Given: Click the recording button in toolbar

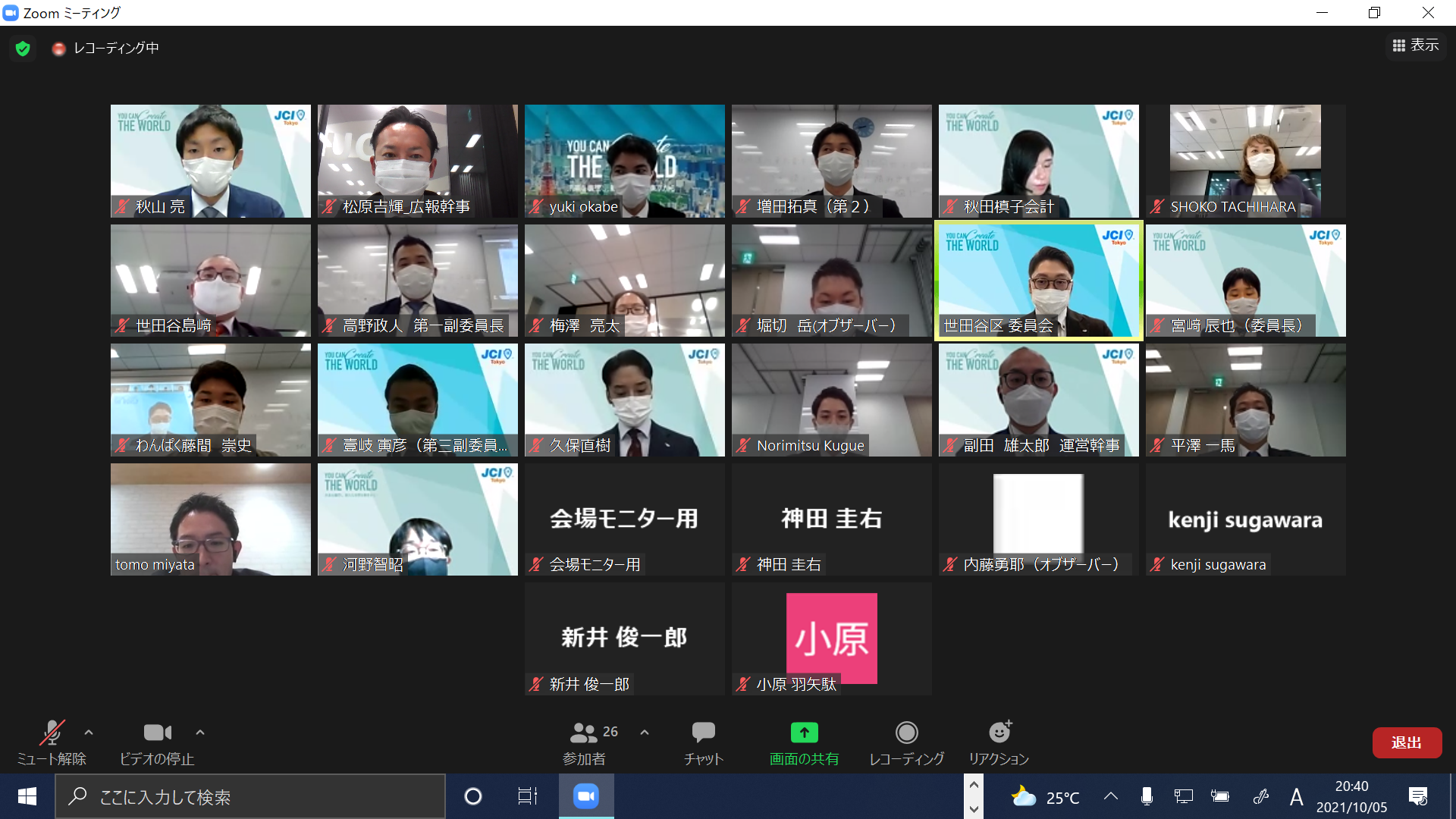Looking at the screenshot, I should [x=906, y=733].
